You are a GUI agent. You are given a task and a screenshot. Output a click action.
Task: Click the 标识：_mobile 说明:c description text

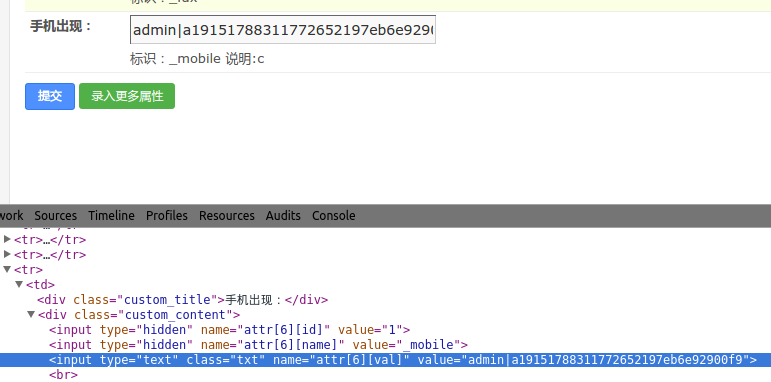click(197, 59)
